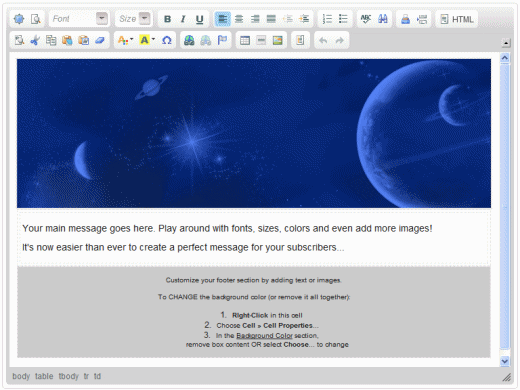Viewport: 520px width, 390px height.
Task: Toggle underline formatting
Action: [199, 19]
